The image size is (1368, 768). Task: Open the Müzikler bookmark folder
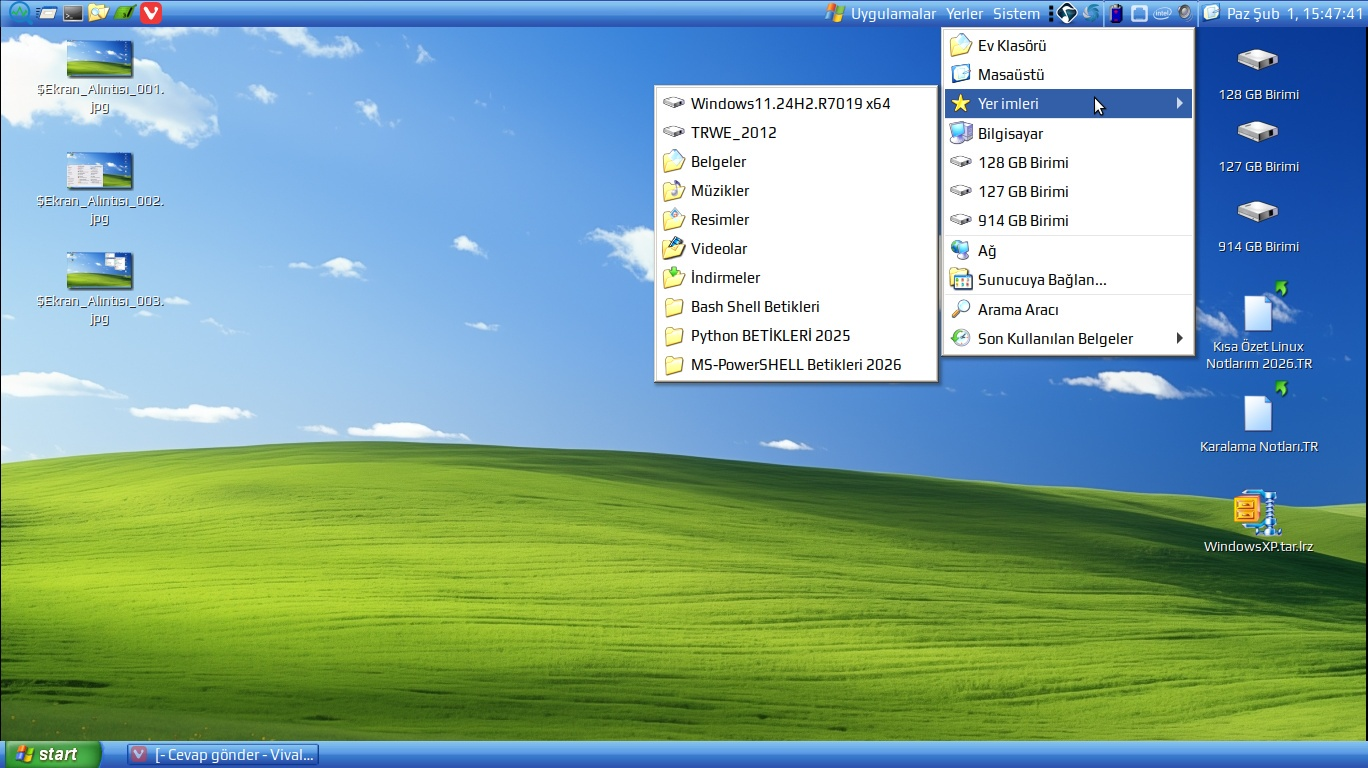point(796,190)
